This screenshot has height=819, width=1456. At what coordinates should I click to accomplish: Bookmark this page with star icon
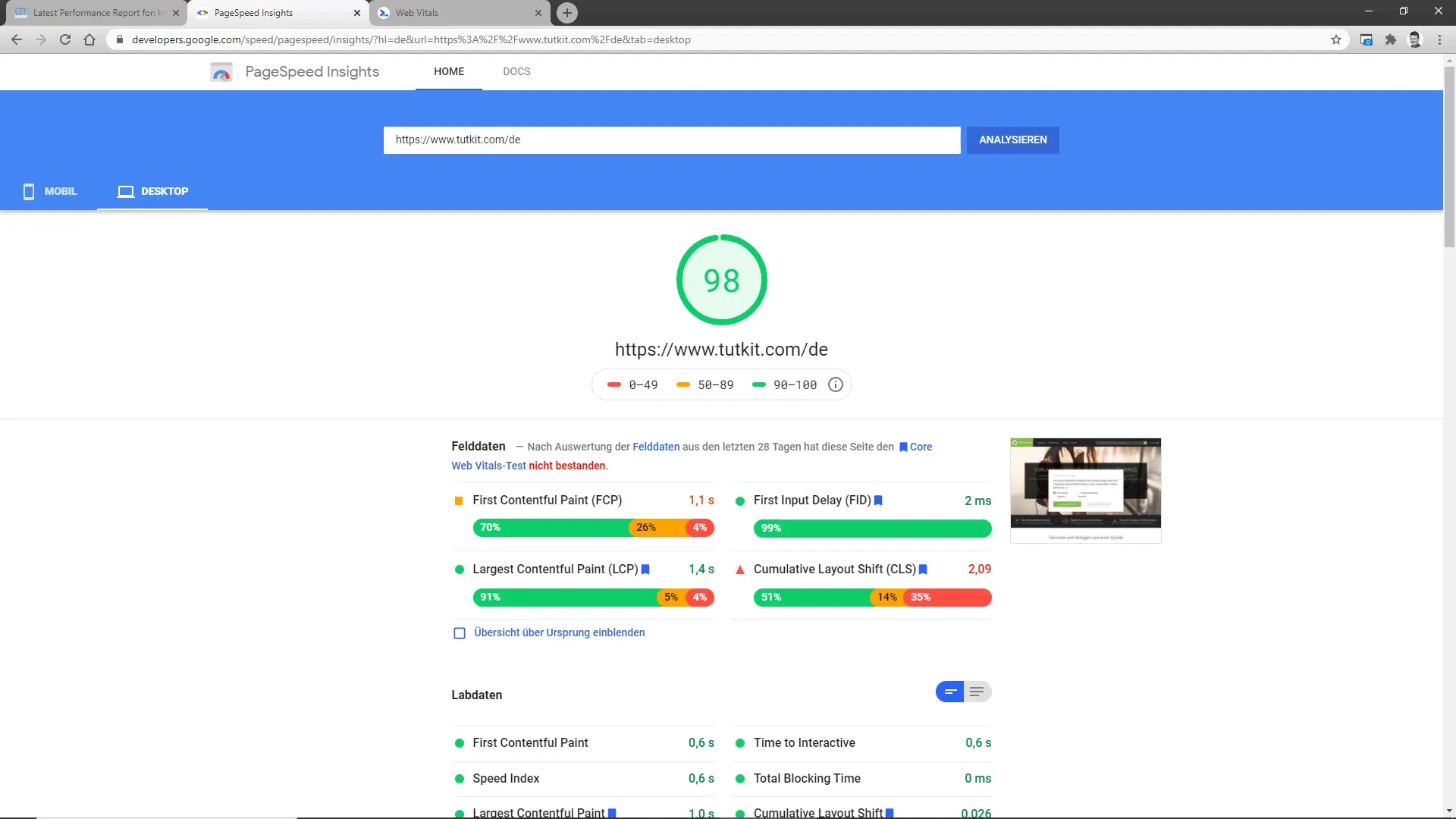tap(1336, 39)
